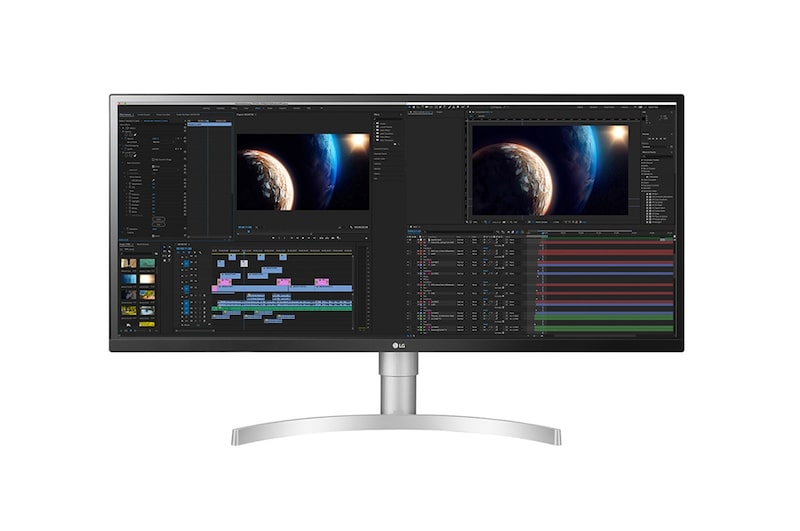
Task: Toggle Motion Blur switch in After Effects timeline
Action: point(517,232)
